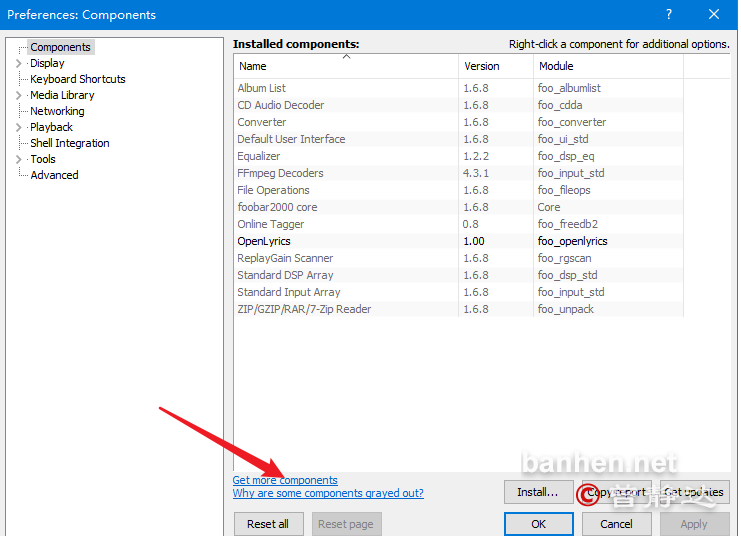Open Keyboard Shortcuts preferences
741x536 pixels.
tap(78, 79)
